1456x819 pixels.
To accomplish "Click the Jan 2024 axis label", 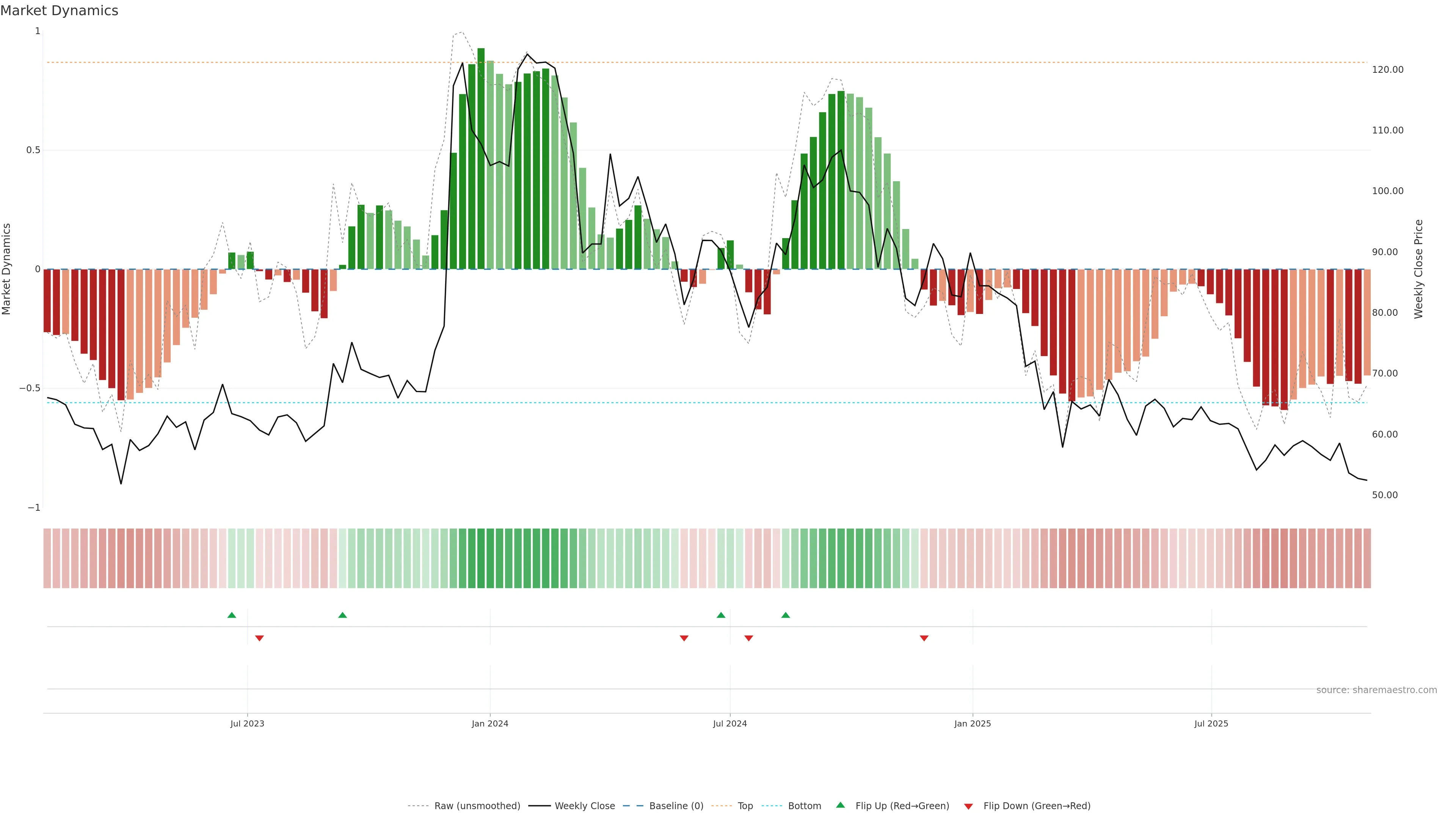I will point(490,723).
